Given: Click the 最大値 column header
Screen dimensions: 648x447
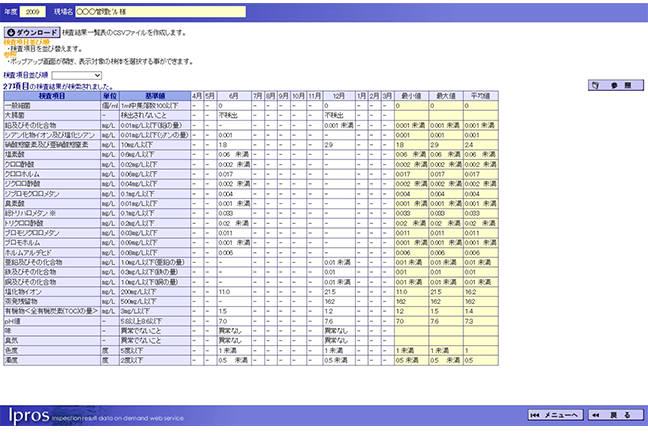Looking at the screenshot, I should [x=446, y=96].
